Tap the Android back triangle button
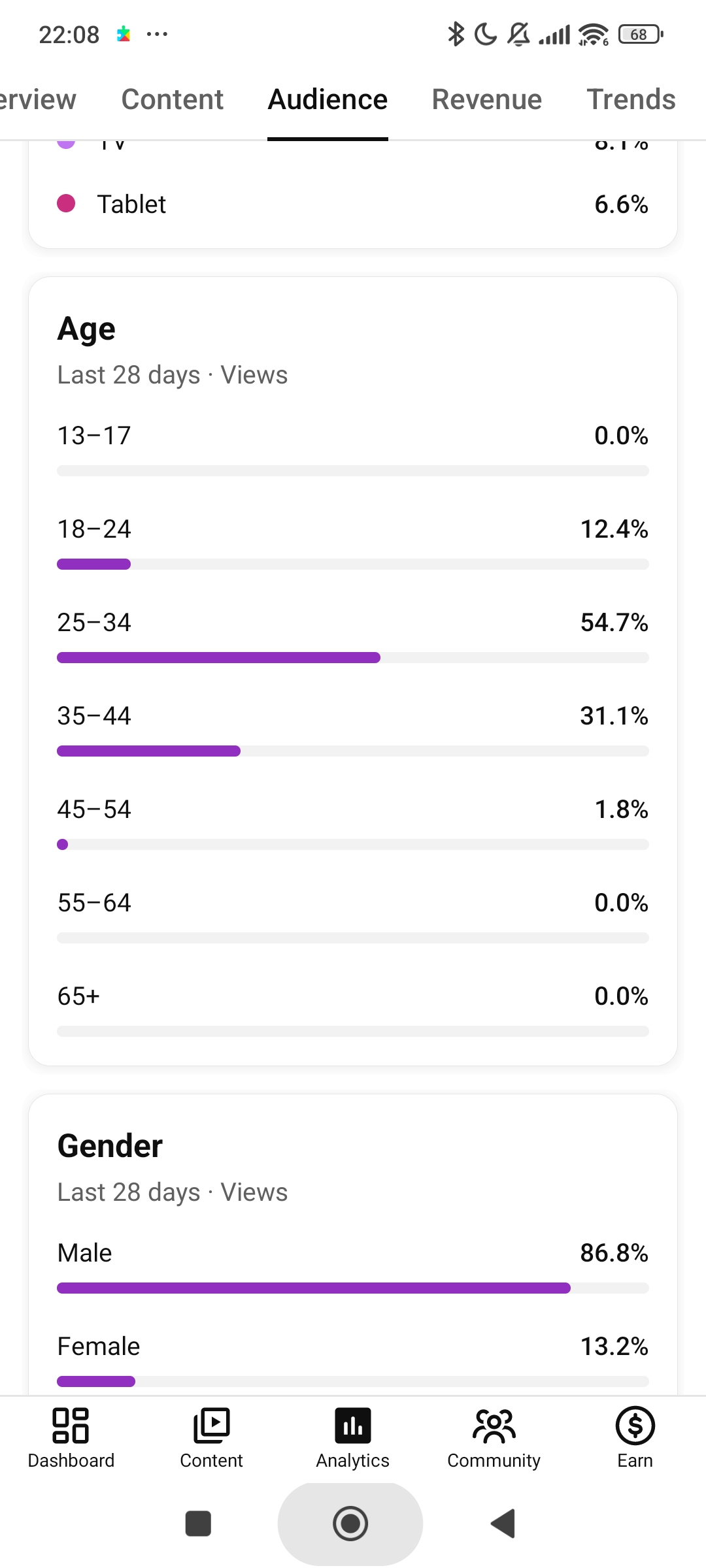Viewport: 706px width, 1568px height. 503,1524
